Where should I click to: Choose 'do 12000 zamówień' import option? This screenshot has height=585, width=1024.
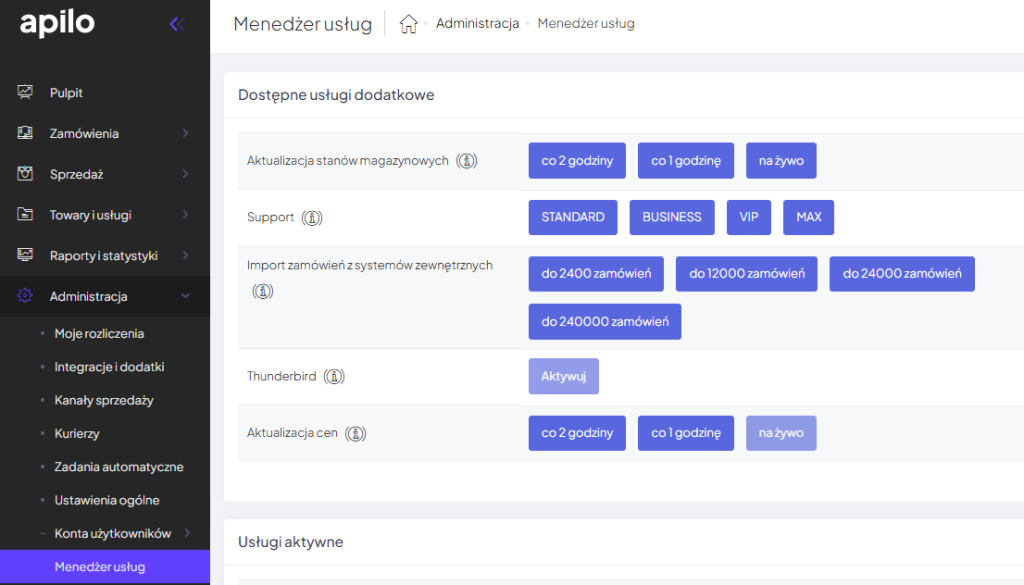tap(746, 274)
